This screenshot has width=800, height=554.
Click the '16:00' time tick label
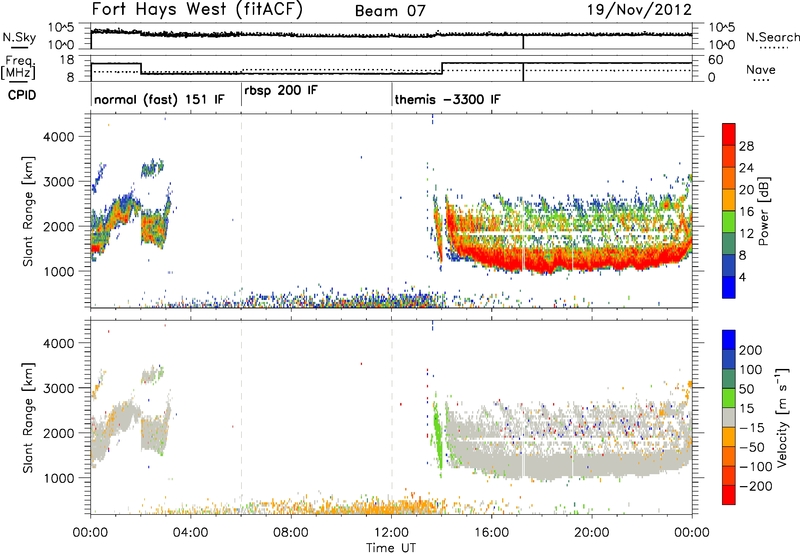click(x=492, y=533)
